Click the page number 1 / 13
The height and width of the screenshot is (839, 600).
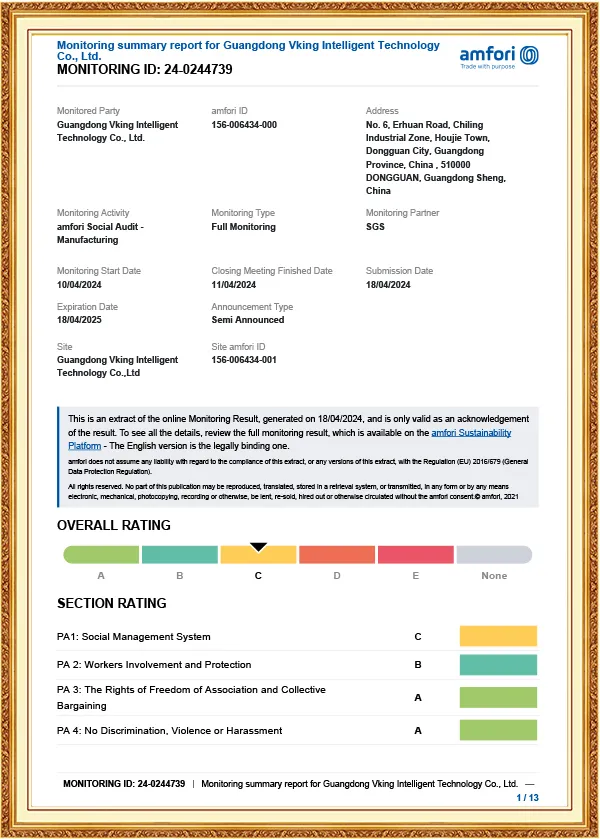point(527,798)
